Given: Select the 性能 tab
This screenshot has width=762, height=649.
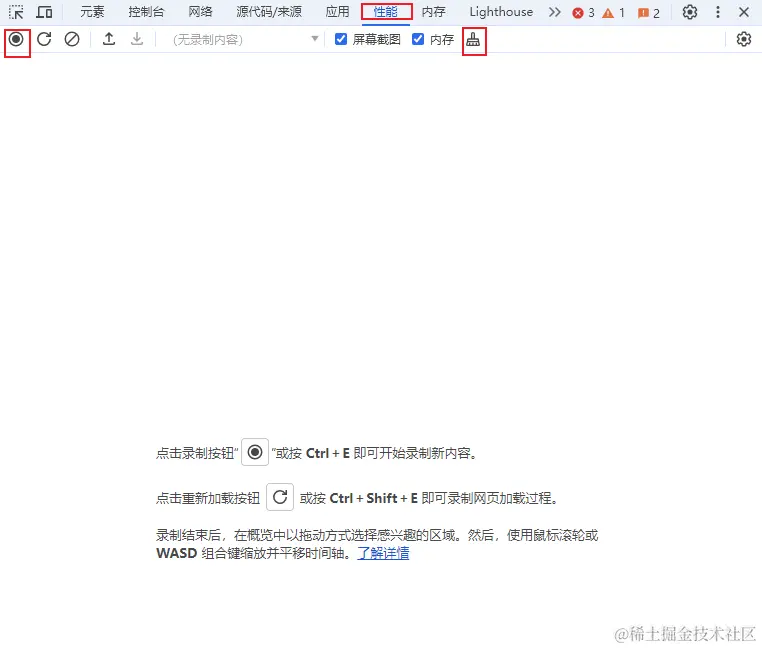Looking at the screenshot, I should pos(386,12).
